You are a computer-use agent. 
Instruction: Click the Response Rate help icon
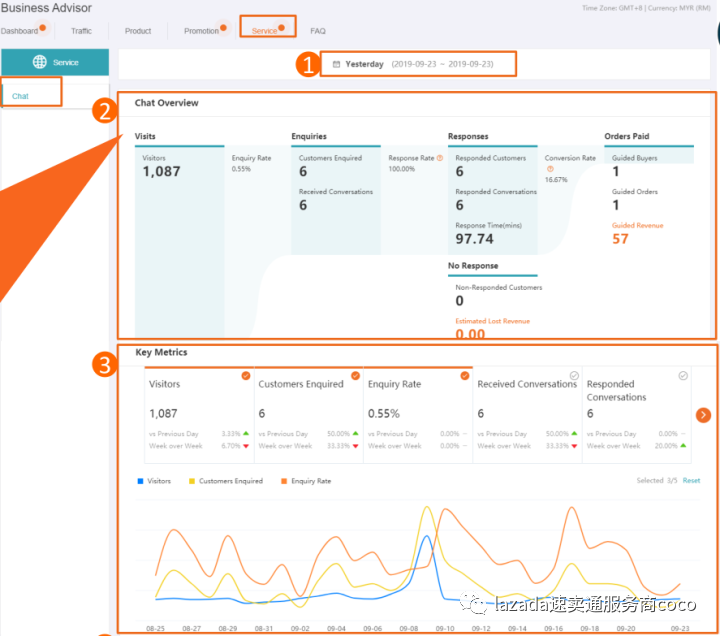tap(440, 158)
